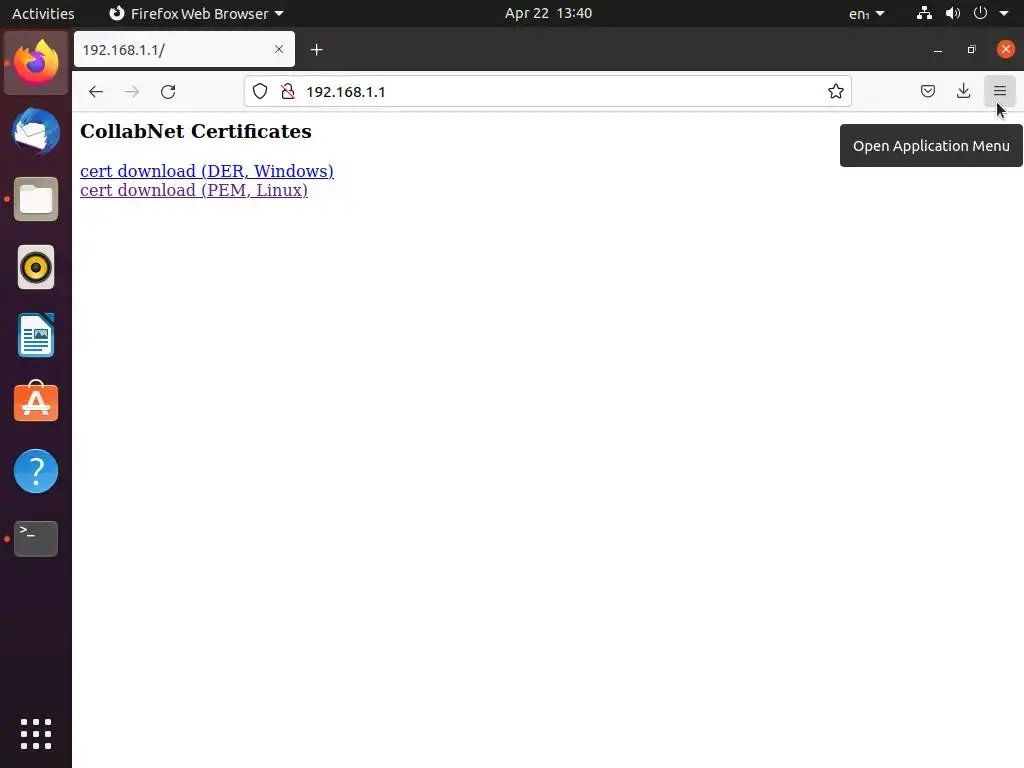Click the insecure connection padlock icon
1024x768 pixels.
tap(287, 91)
